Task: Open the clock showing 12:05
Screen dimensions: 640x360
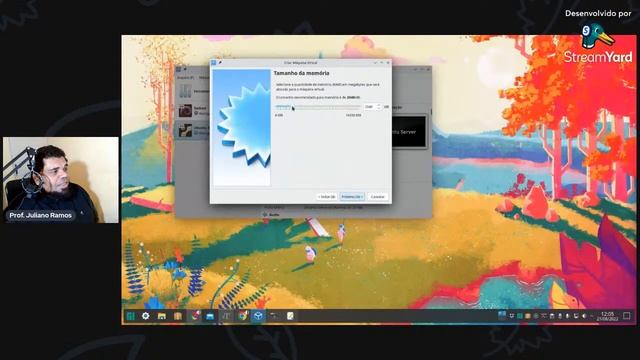Action: [607, 316]
